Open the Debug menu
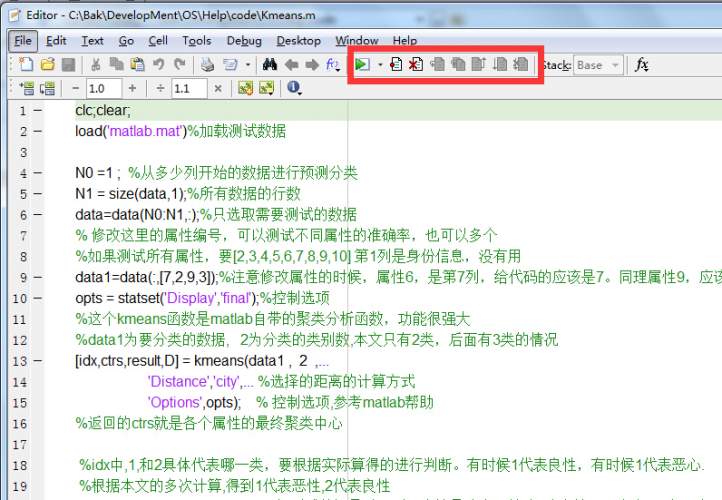 pos(244,40)
